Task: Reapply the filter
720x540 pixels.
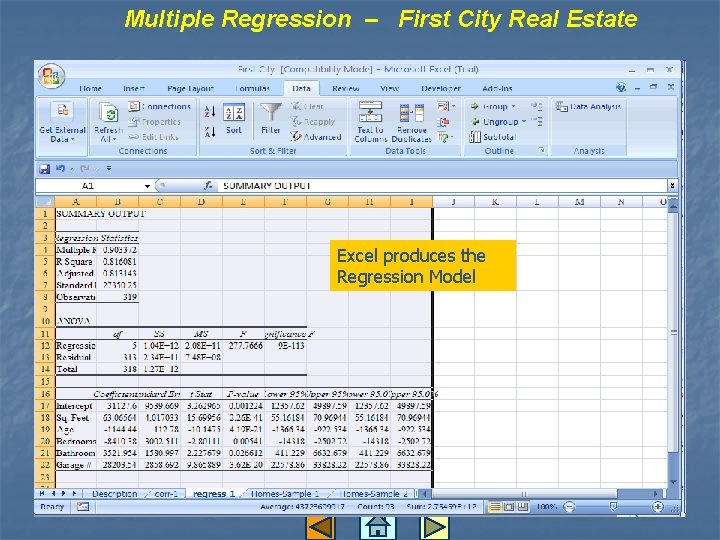Action: click(x=313, y=122)
